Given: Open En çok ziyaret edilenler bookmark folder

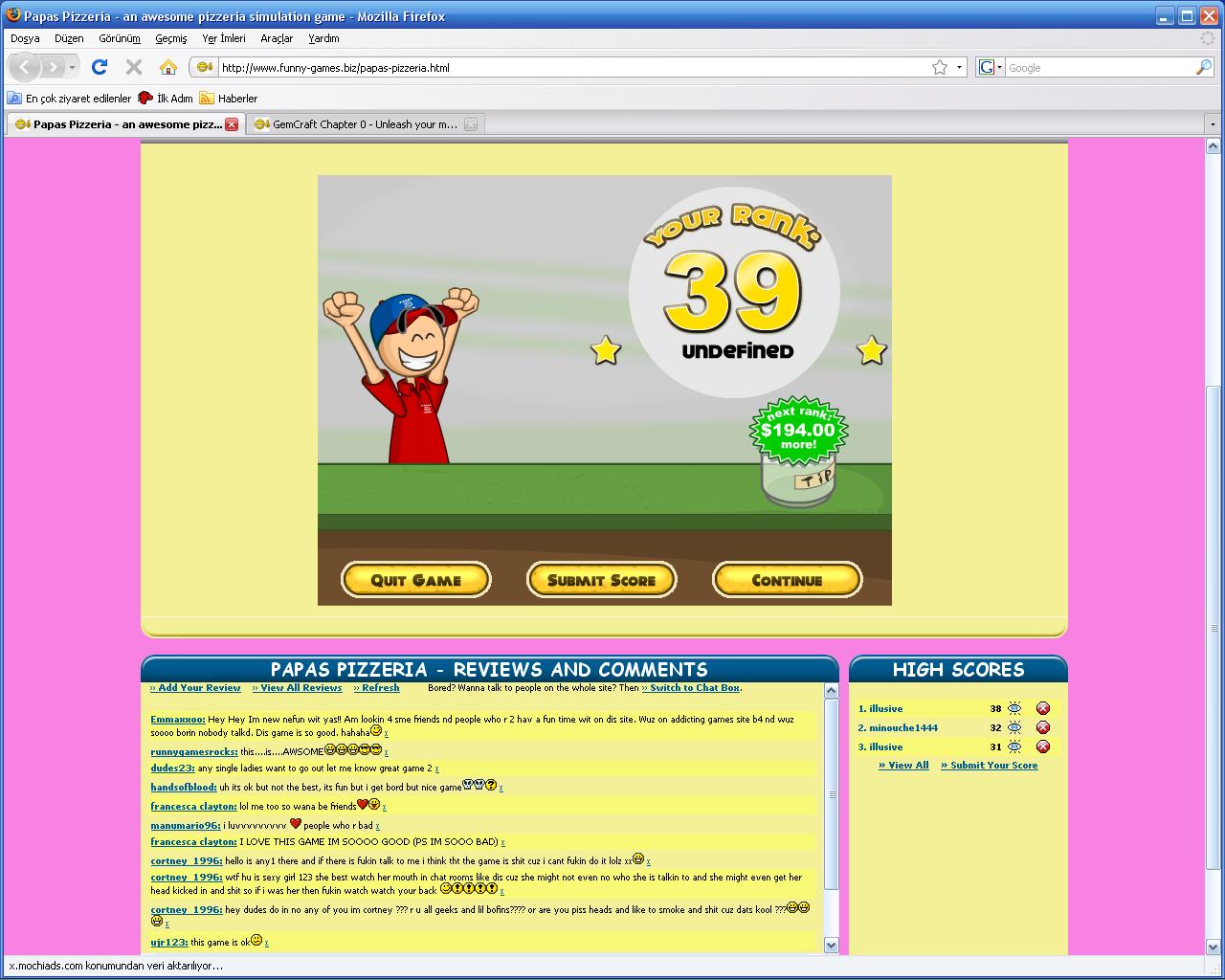Looking at the screenshot, I should [69, 98].
